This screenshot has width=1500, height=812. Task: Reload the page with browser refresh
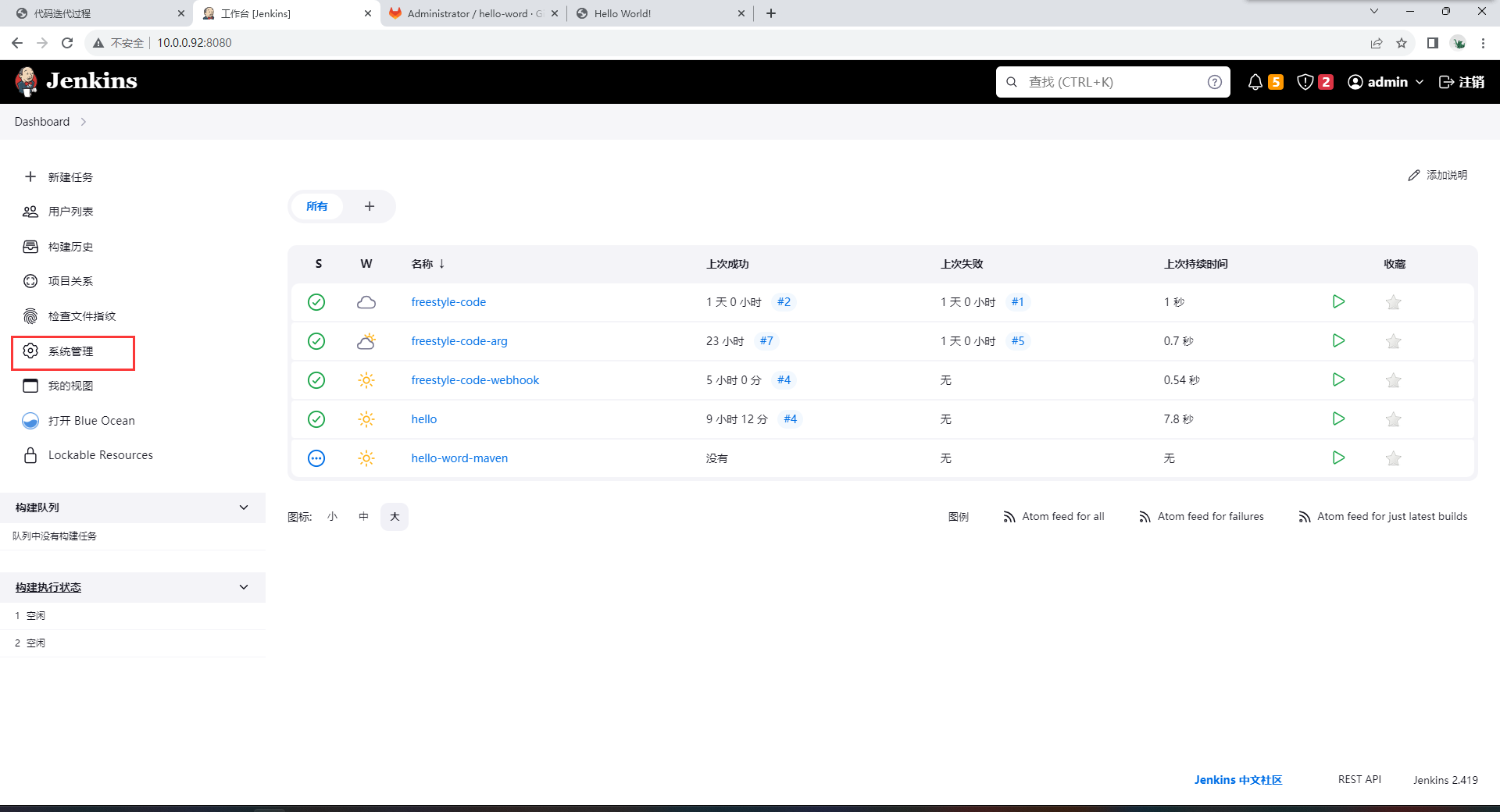67,43
